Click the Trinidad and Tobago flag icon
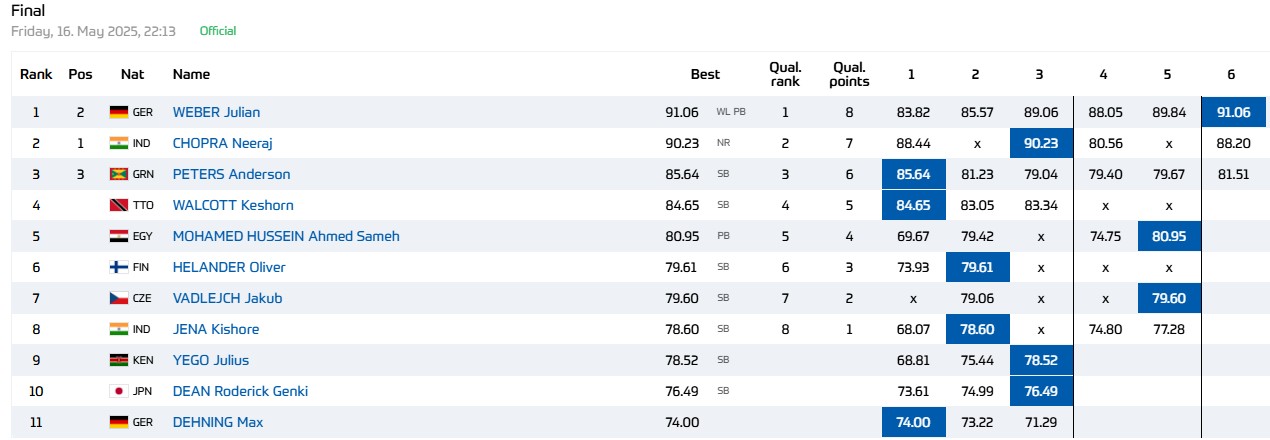The height and width of the screenshot is (440, 1270). (x=119, y=205)
